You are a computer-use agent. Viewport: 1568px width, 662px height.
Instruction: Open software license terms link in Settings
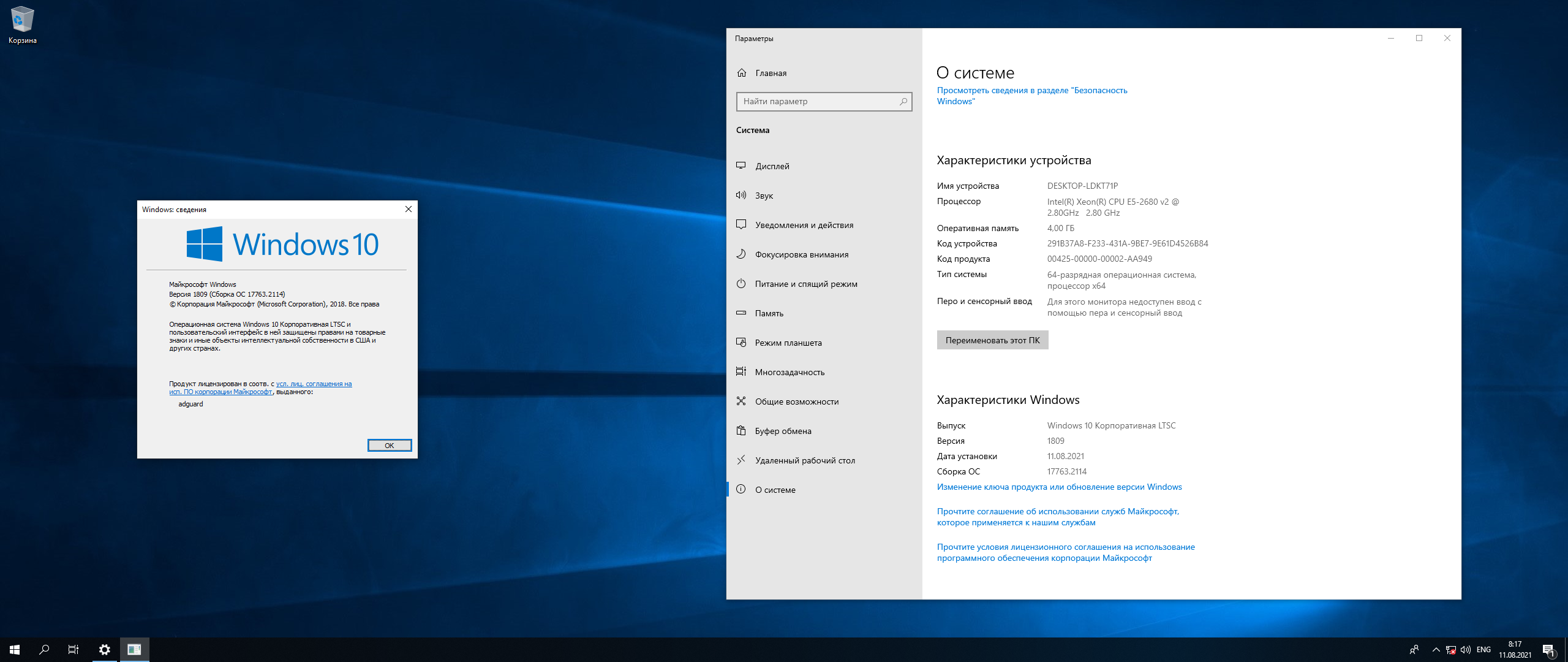coord(1066,552)
